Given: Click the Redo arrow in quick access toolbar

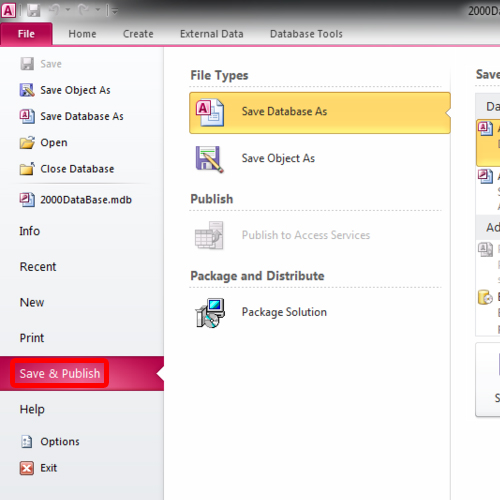Looking at the screenshot, I should 84,10.
